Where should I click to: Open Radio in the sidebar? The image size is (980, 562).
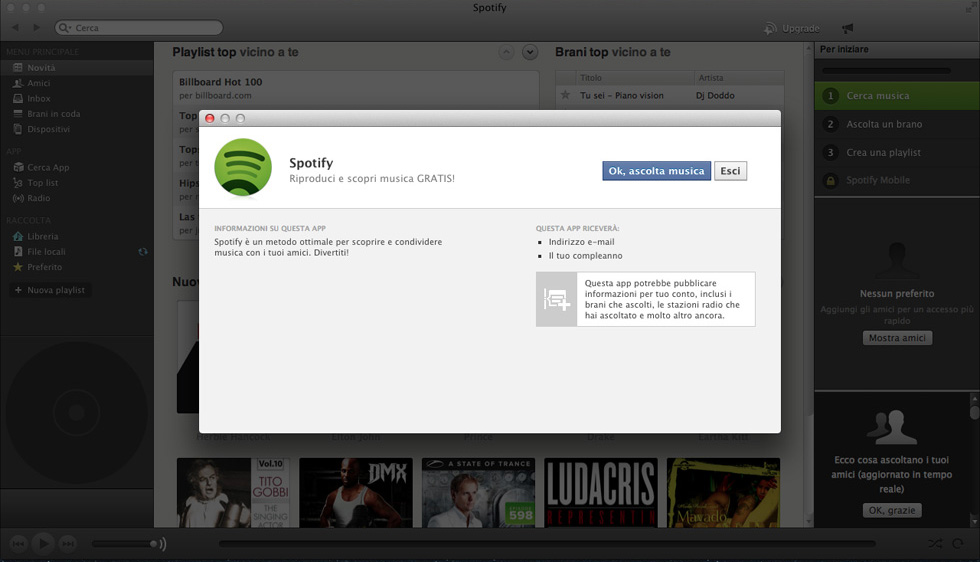[x=39, y=198]
